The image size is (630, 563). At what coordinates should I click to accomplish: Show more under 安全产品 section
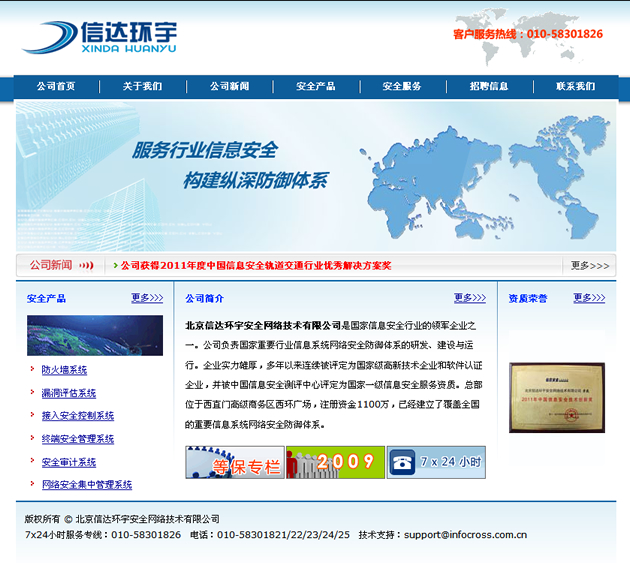(x=146, y=298)
